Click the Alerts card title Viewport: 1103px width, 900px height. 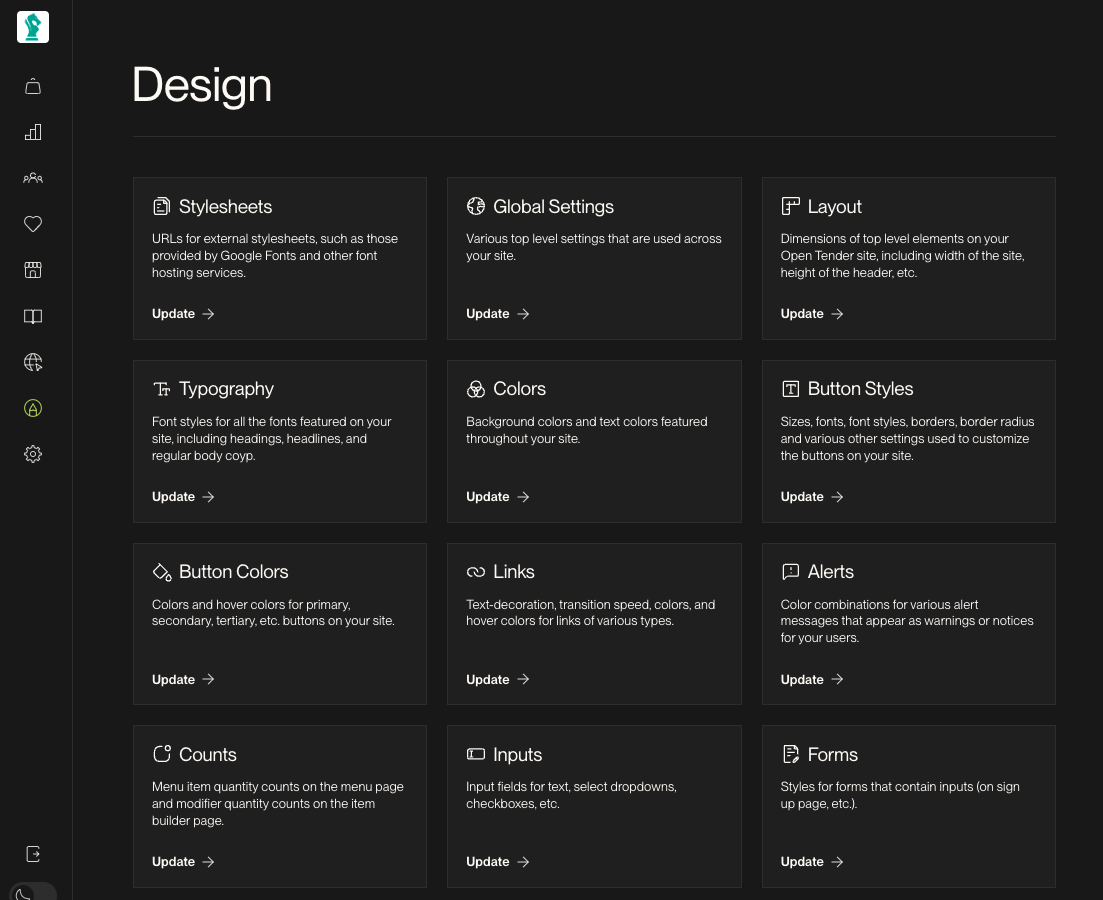tap(830, 572)
